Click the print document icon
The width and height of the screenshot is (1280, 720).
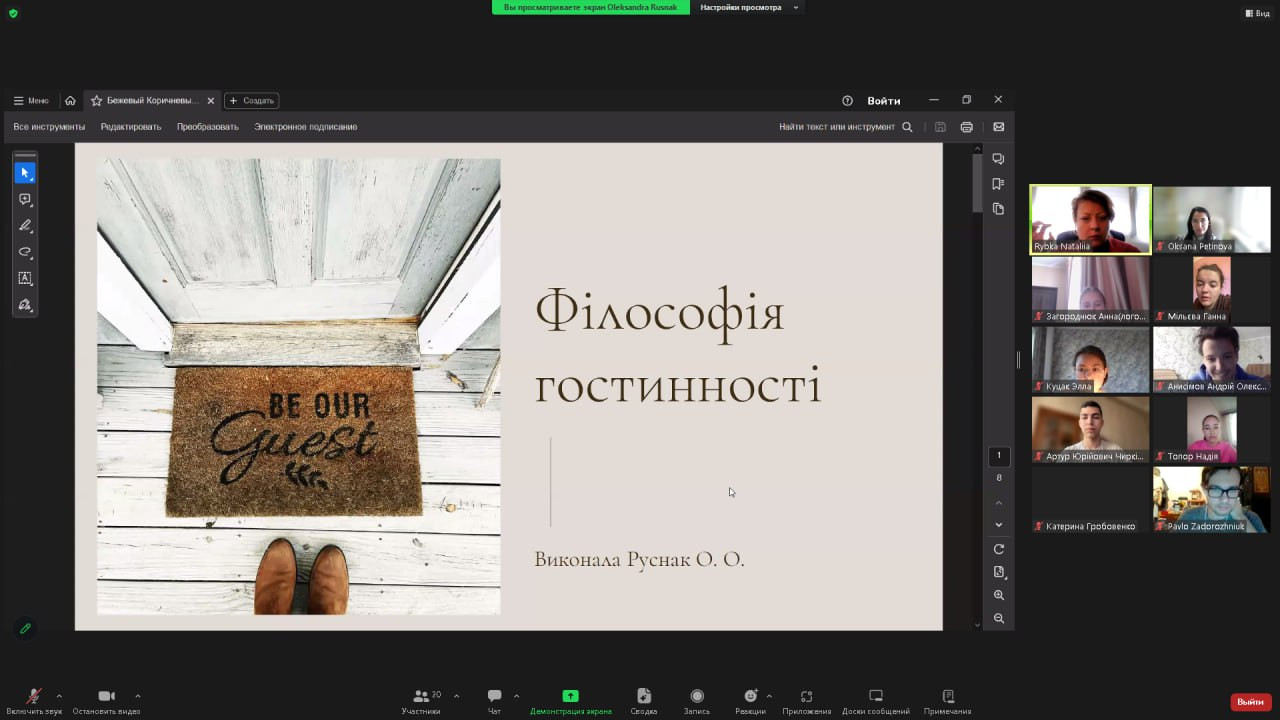tap(966, 127)
